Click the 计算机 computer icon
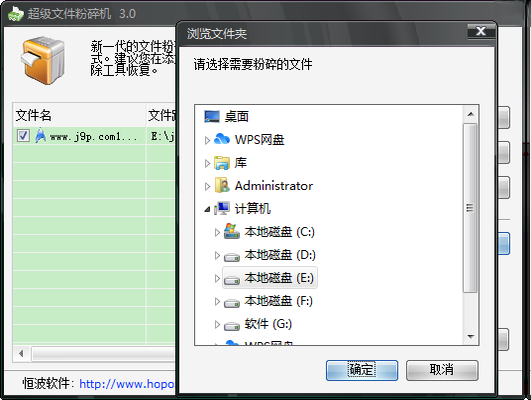Screen dimensions: 531x400 222,208
